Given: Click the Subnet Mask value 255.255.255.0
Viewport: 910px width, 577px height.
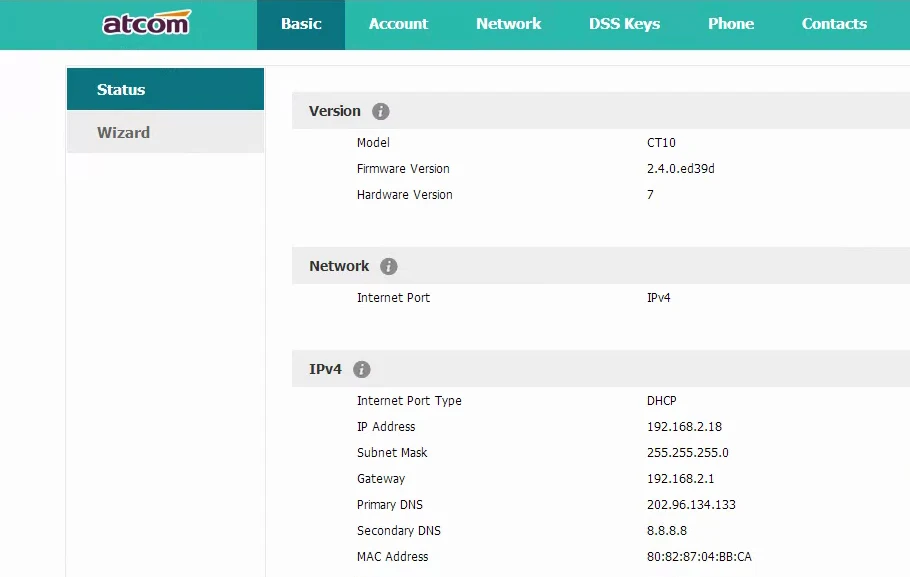Looking at the screenshot, I should click(688, 453).
